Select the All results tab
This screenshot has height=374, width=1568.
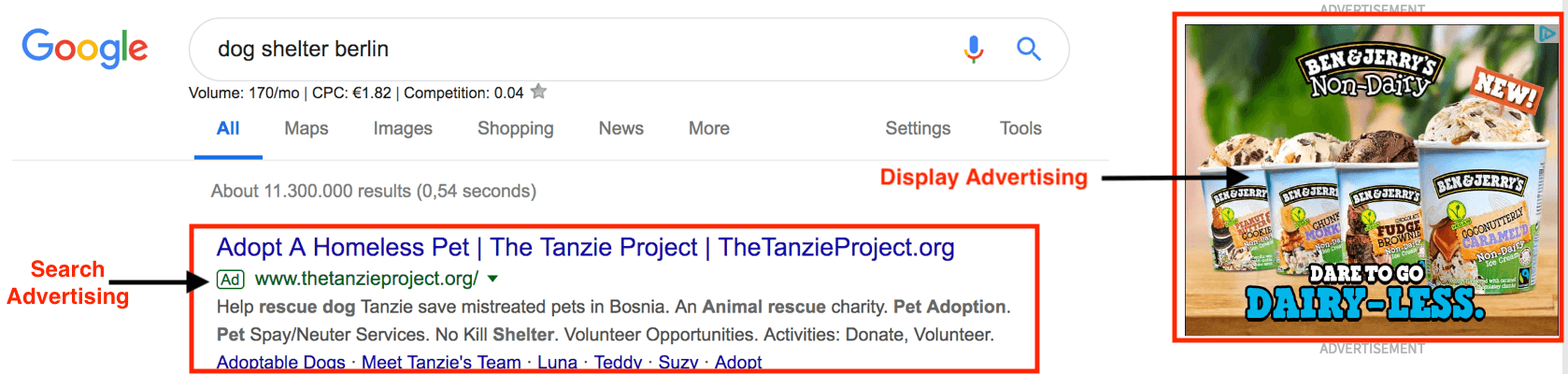pyautogui.click(x=228, y=128)
